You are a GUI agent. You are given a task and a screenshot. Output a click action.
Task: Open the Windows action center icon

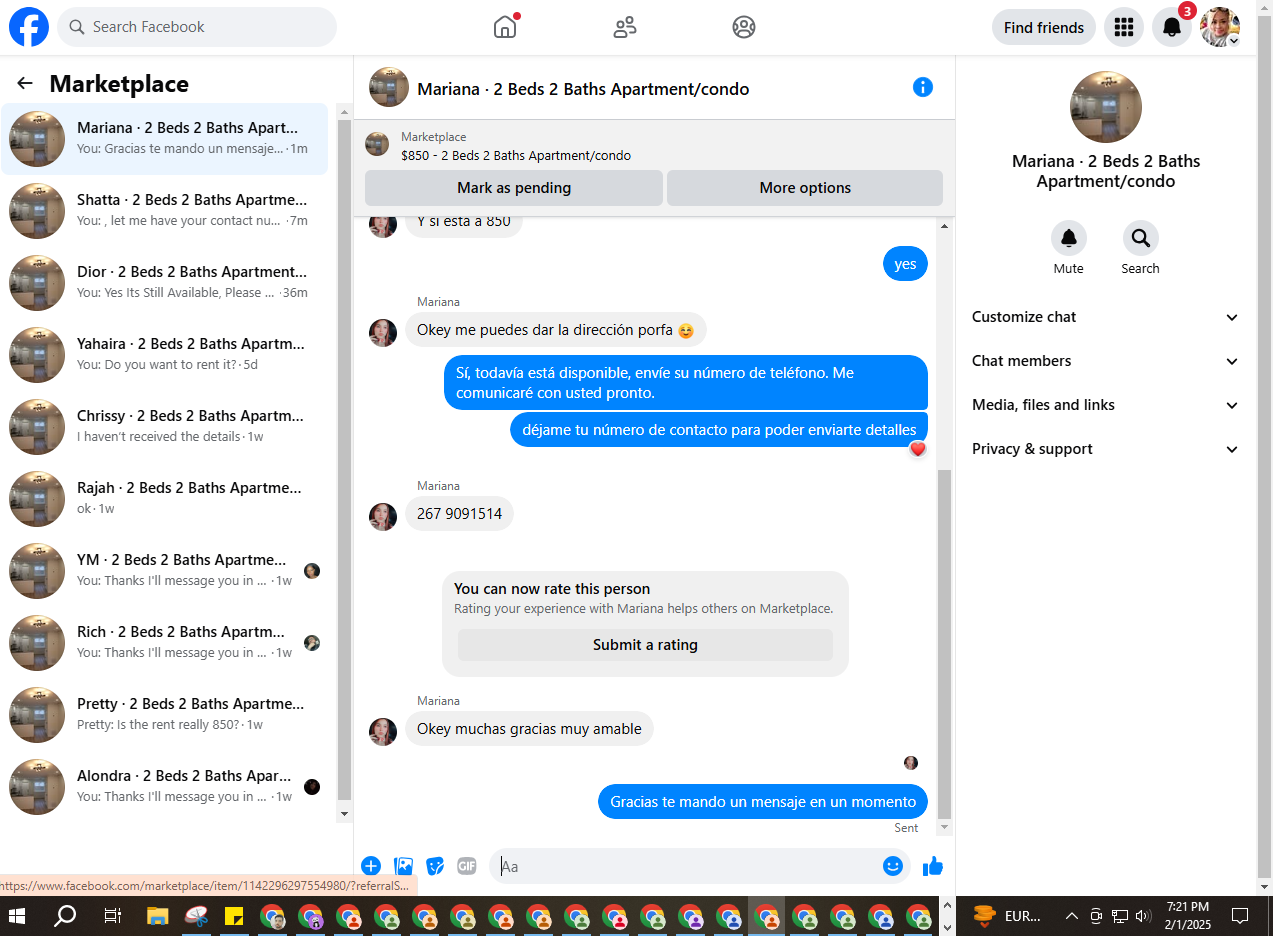tap(1240, 915)
